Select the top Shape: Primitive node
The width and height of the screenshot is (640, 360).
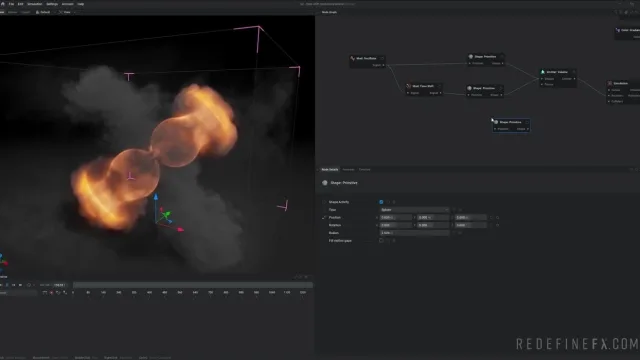[x=485, y=60]
